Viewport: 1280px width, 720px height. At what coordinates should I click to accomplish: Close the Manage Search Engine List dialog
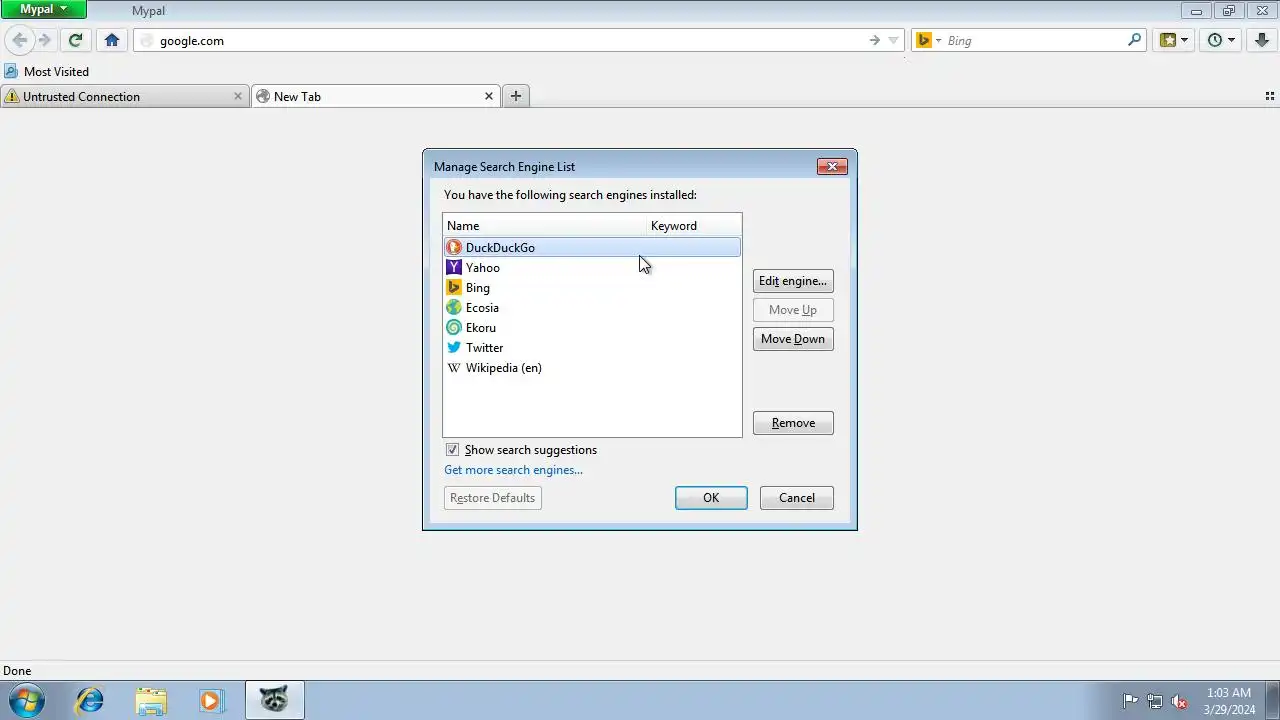[832, 167]
